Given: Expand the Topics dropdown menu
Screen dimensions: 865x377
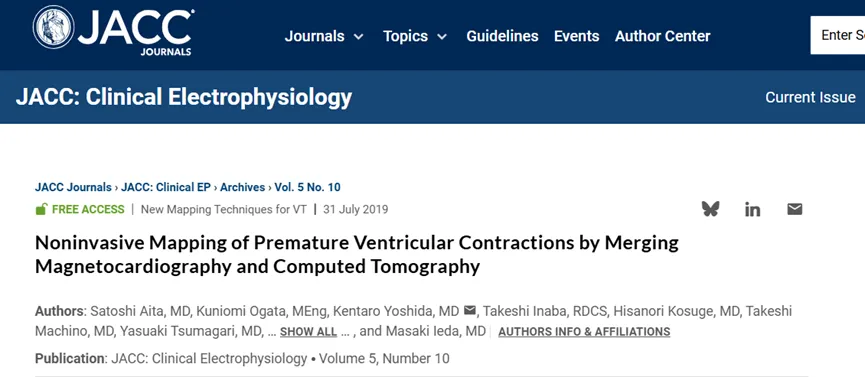Looking at the screenshot, I should pos(415,36).
